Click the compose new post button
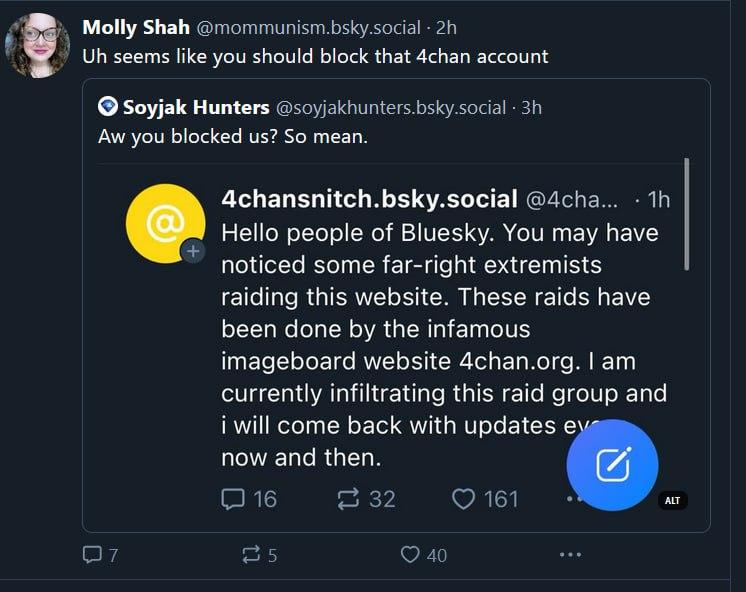Screen dimensions: 746x592 coord(612,464)
